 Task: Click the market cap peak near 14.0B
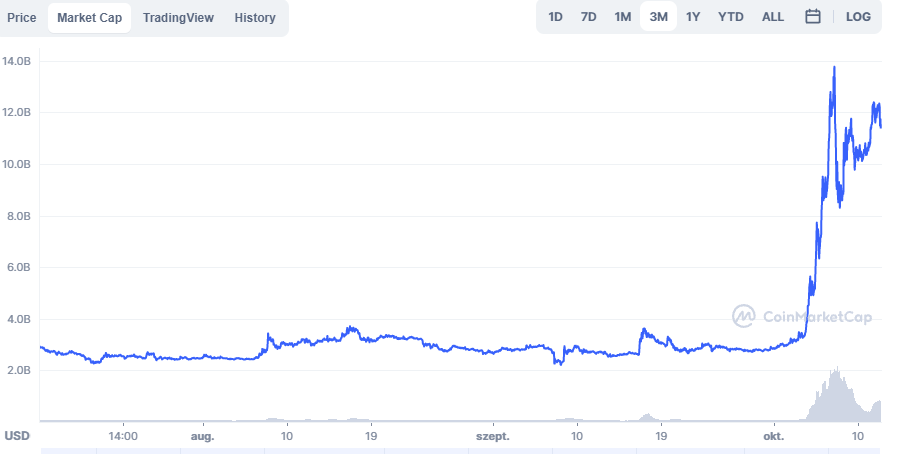834,68
